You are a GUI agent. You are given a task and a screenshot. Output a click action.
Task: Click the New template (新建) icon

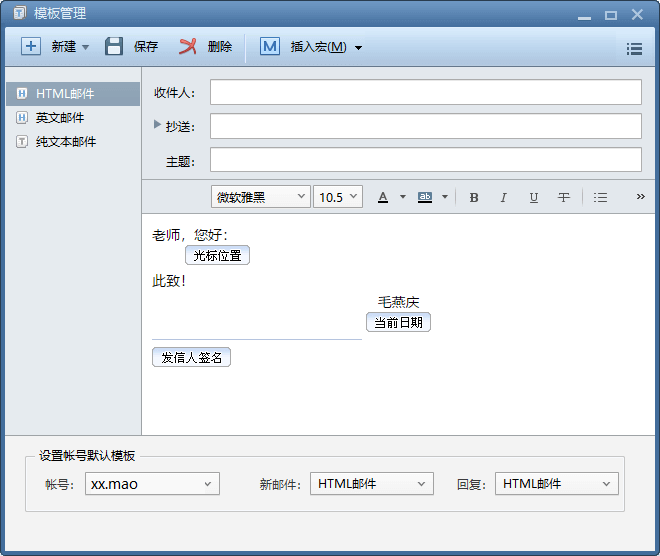pos(32,47)
